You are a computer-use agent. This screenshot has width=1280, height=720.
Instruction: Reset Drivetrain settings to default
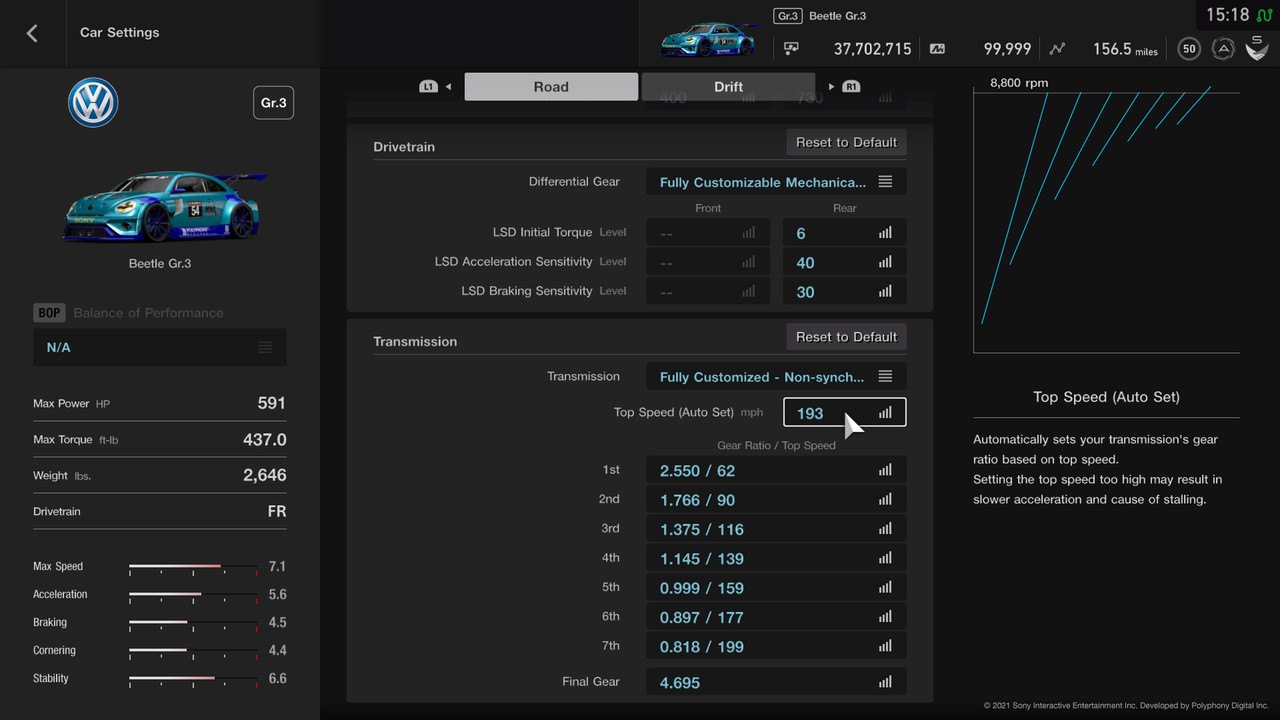click(846, 142)
